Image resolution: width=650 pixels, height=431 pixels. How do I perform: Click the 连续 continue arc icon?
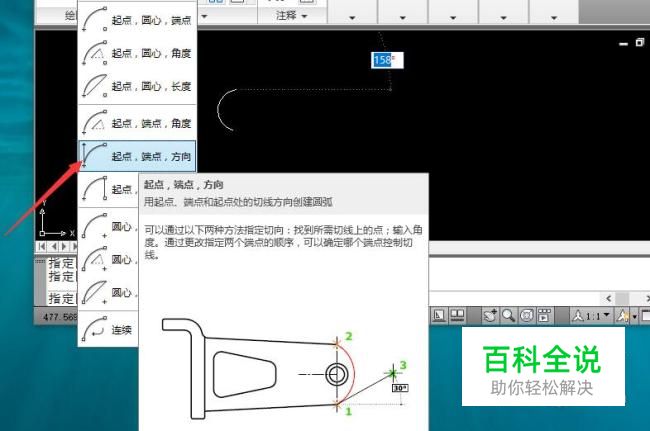pos(95,329)
